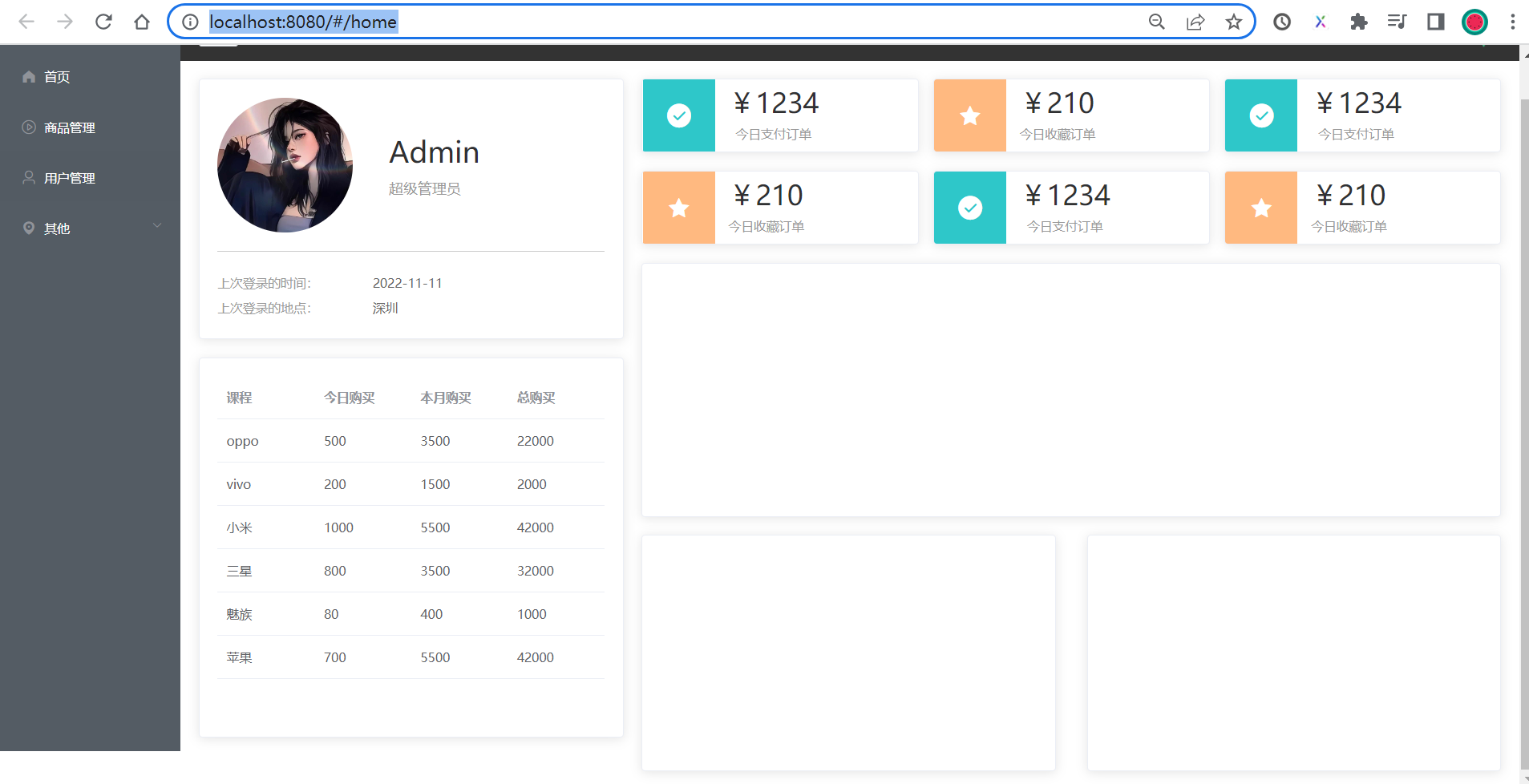This screenshot has height=784, width=1529.
Task: Open the X-shaped extension icon
Action: pyautogui.click(x=1321, y=22)
